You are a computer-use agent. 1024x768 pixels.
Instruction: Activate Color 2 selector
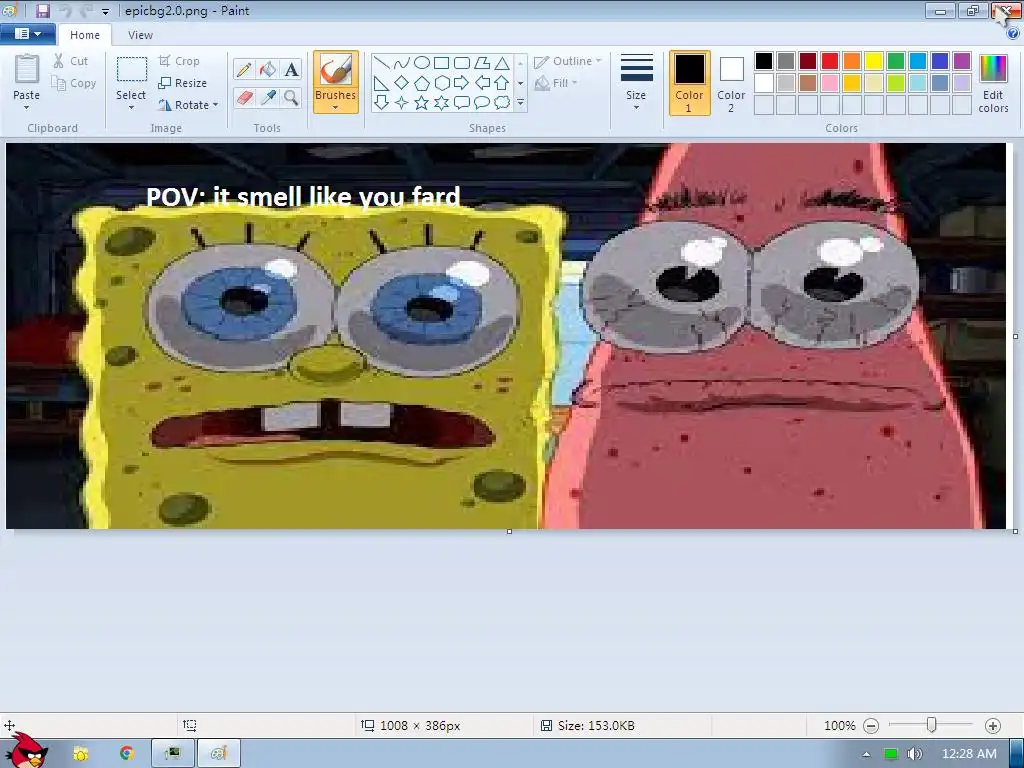coord(731,83)
